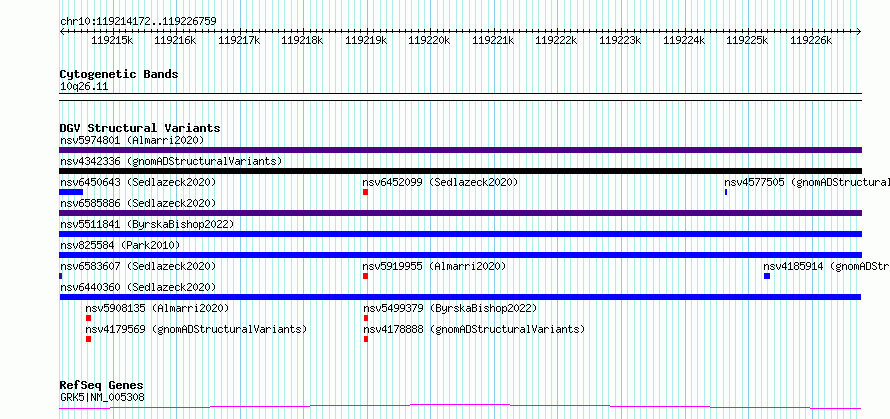Viewport: 890px width, 419px height.
Task: Select the DGV Structural Variants track title
Action: (140, 128)
